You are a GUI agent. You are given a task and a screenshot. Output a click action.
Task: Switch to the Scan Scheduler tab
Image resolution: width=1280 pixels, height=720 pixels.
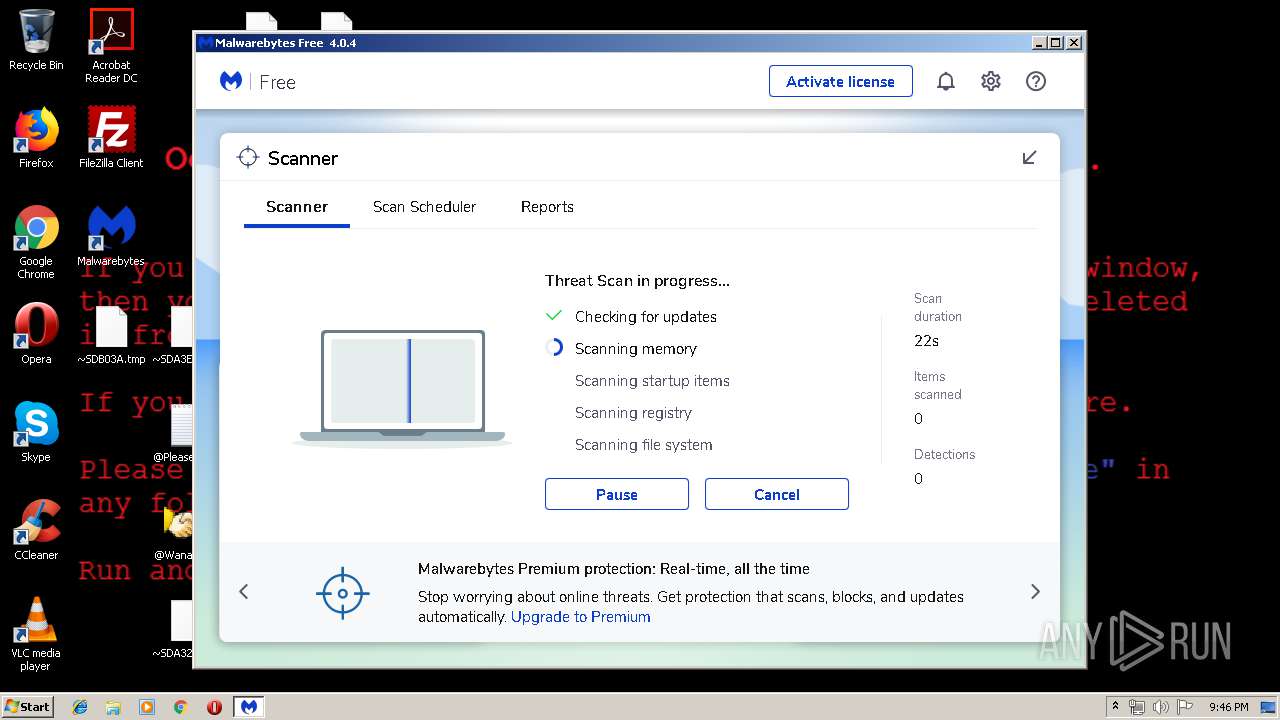pyautogui.click(x=424, y=207)
